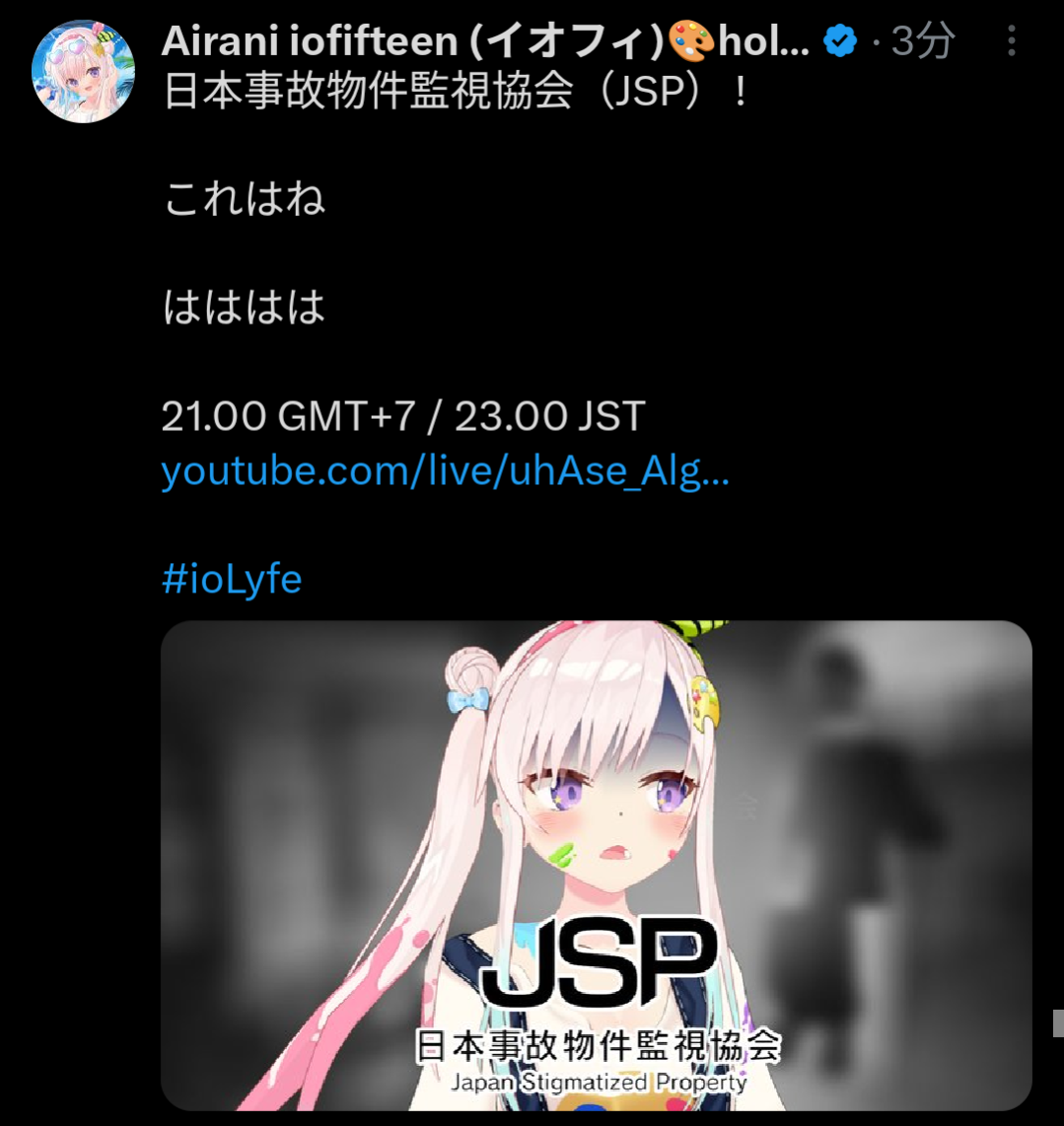This screenshot has width=1064, height=1126.
Task: Click the artist palette emoji in name
Action: click(x=692, y=41)
